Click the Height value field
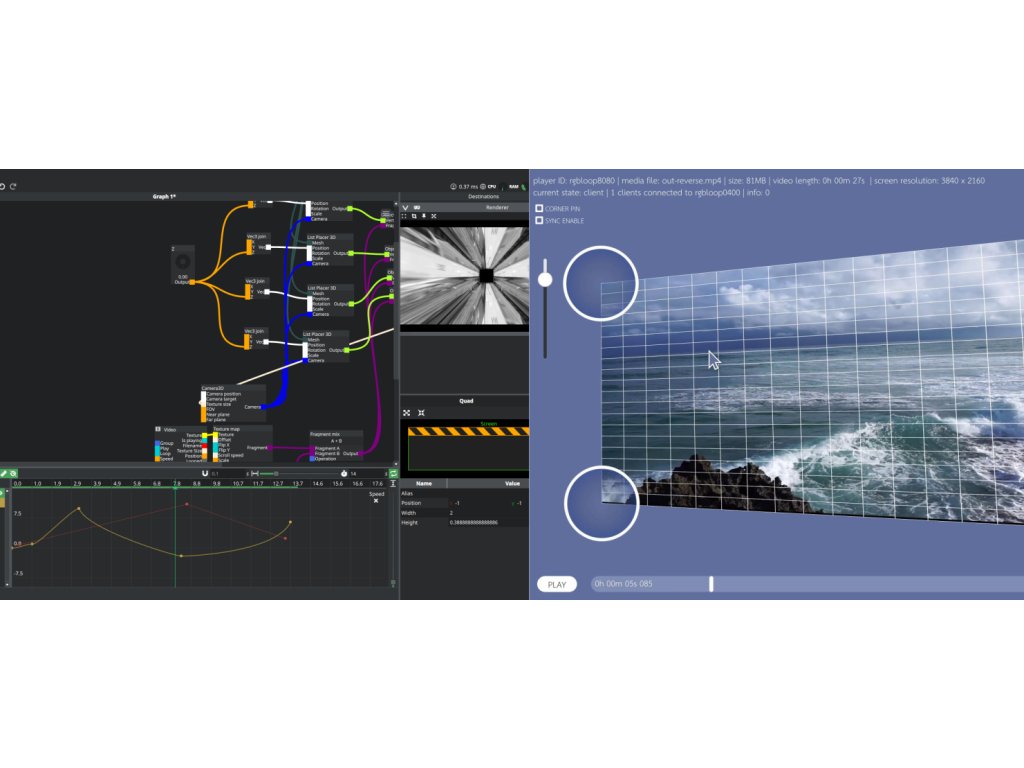Screen dimensions: 1024x768 pyautogui.click(x=487, y=522)
